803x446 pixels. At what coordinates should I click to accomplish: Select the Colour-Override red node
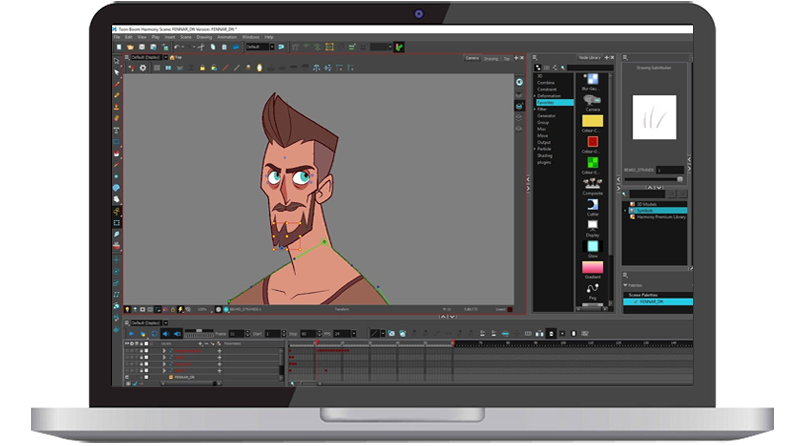593,142
